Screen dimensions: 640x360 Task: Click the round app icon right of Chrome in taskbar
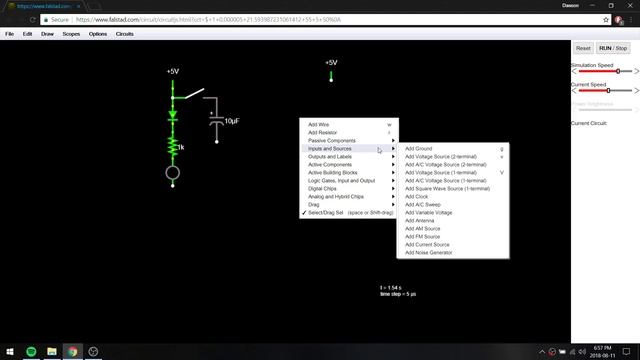[x=93, y=351]
